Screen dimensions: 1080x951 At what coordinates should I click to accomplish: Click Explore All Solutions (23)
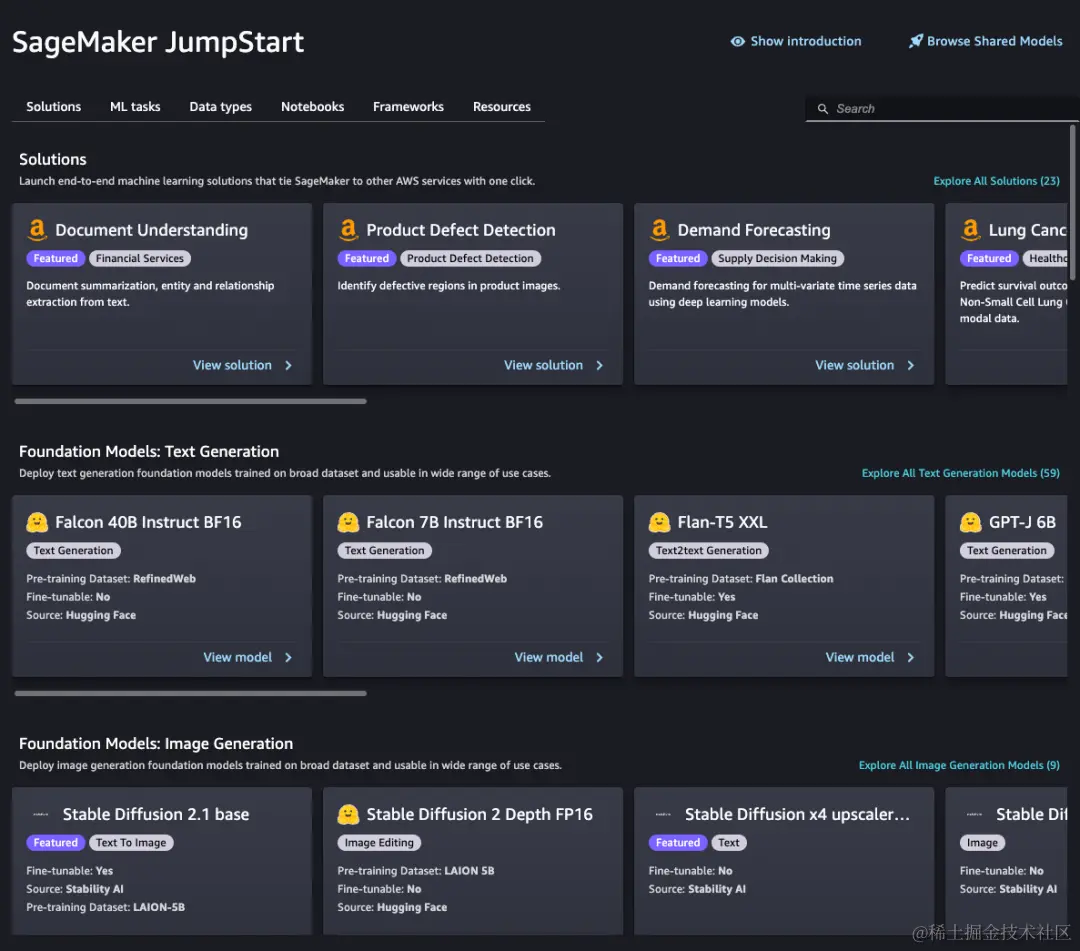pos(996,181)
